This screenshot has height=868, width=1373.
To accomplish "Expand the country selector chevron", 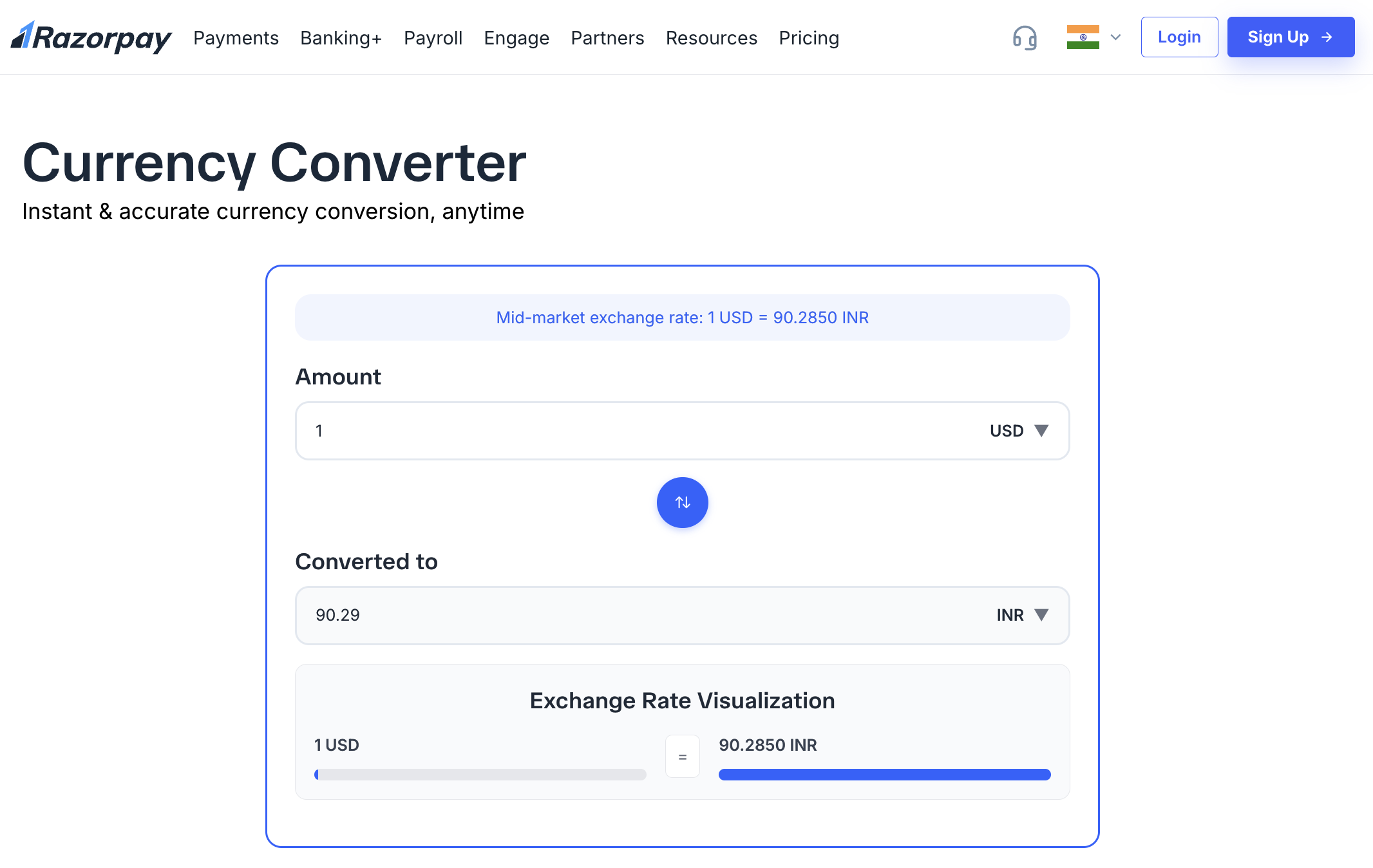I will (x=1116, y=37).
